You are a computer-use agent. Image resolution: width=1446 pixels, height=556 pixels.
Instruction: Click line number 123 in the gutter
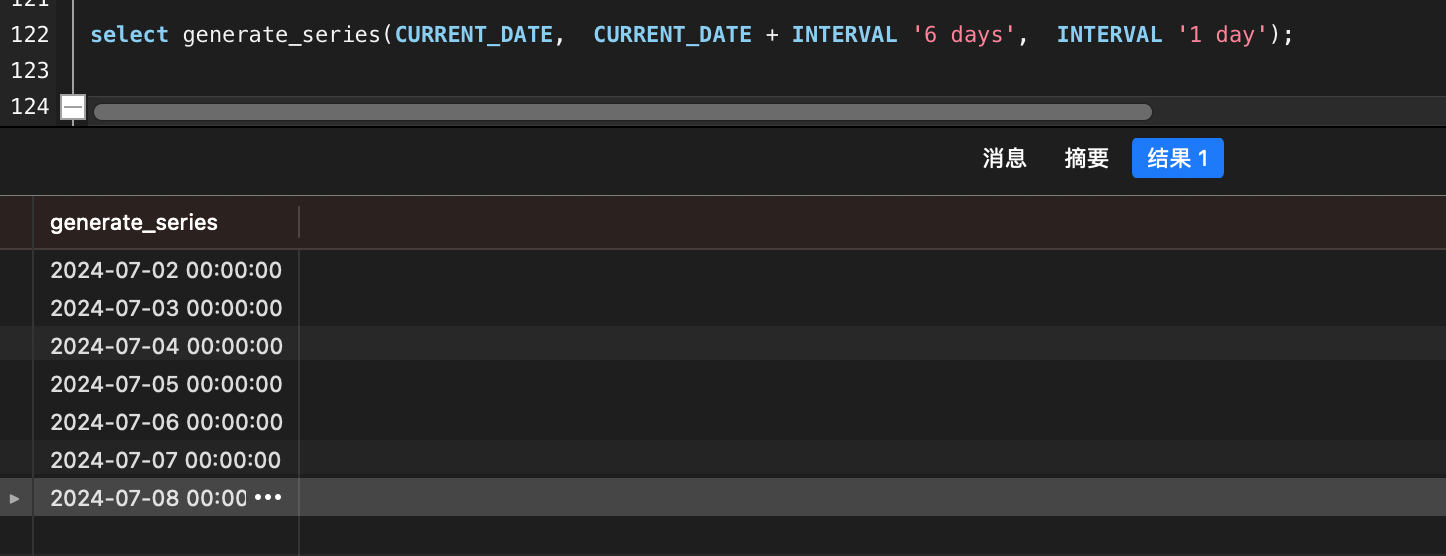(x=30, y=70)
